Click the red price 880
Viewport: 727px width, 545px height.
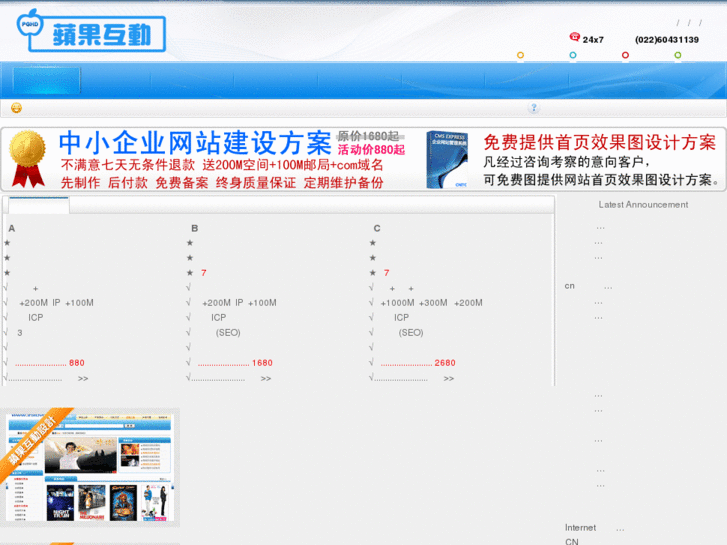point(77,363)
